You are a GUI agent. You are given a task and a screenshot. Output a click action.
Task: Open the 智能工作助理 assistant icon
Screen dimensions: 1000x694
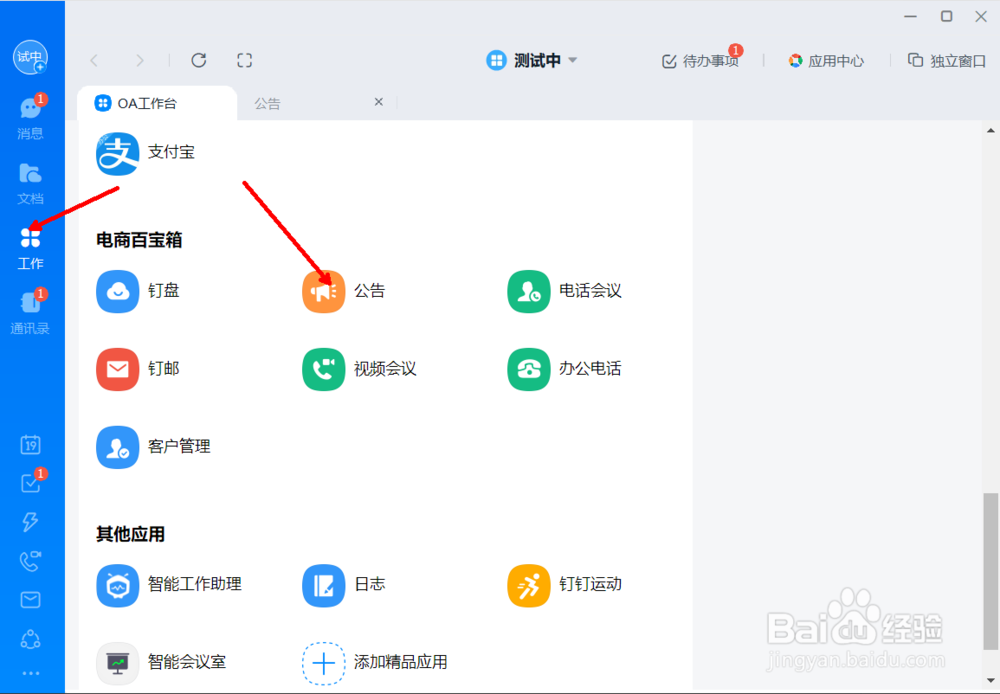point(117,585)
